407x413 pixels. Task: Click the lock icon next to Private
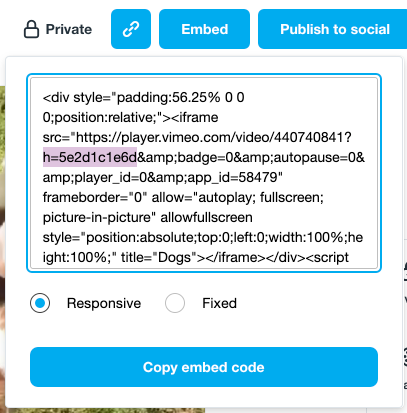tap(31, 29)
